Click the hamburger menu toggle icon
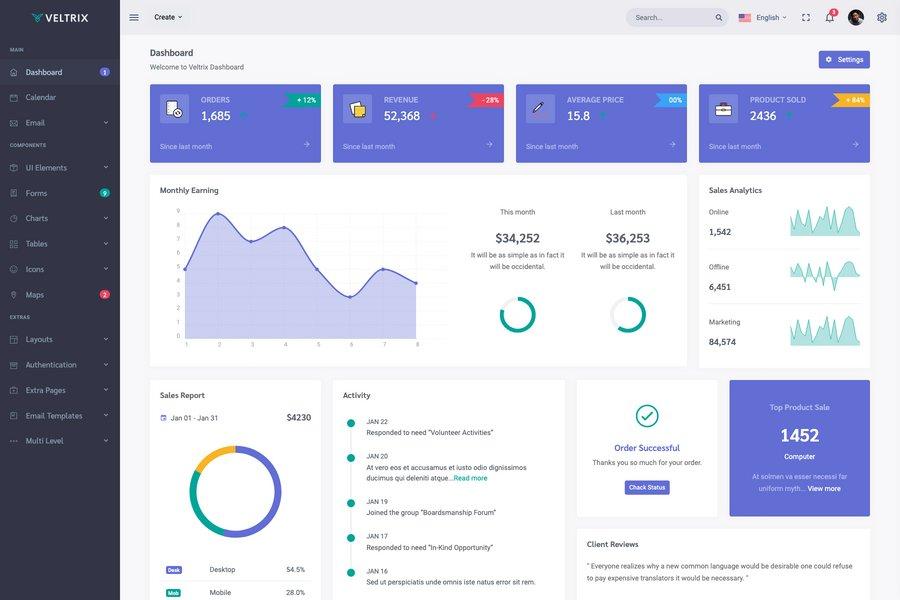The image size is (900, 600). pyautogui.click(x=134, y=17)
